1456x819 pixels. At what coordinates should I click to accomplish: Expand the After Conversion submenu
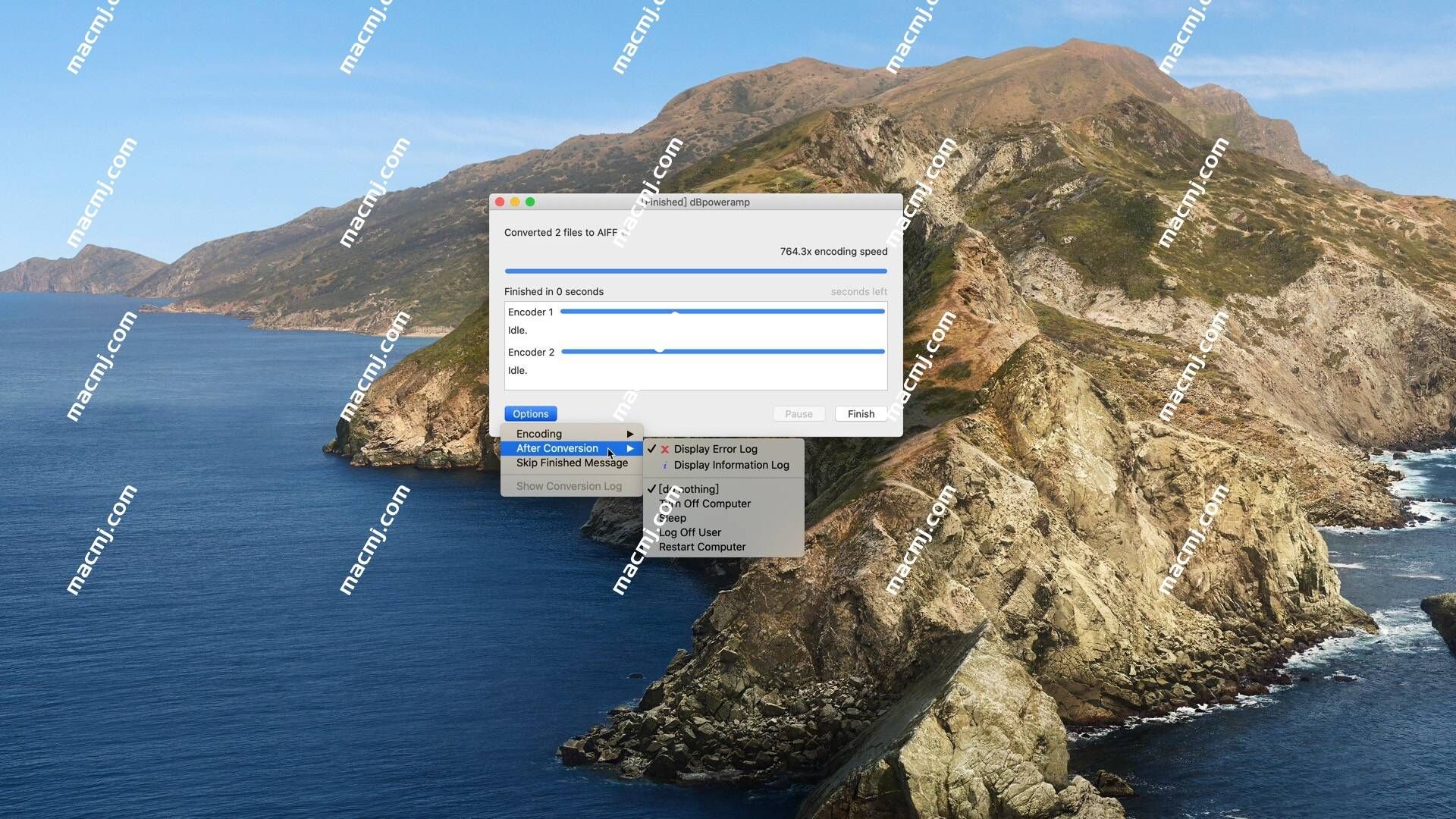[570, 448]
